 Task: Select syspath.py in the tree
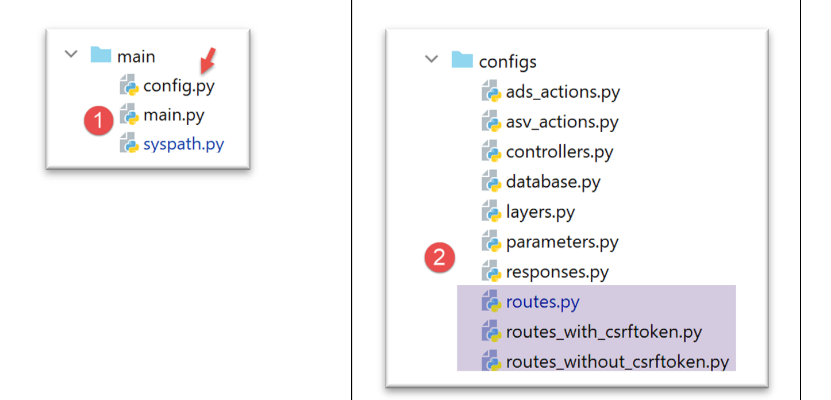coord(183,145)
